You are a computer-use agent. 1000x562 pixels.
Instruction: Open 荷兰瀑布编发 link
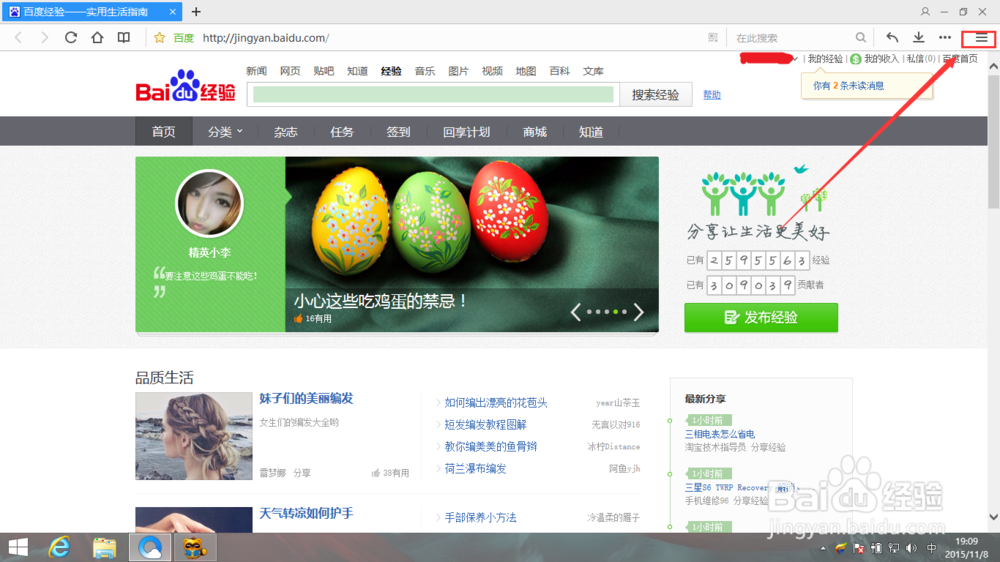click(x=475, y=468)
